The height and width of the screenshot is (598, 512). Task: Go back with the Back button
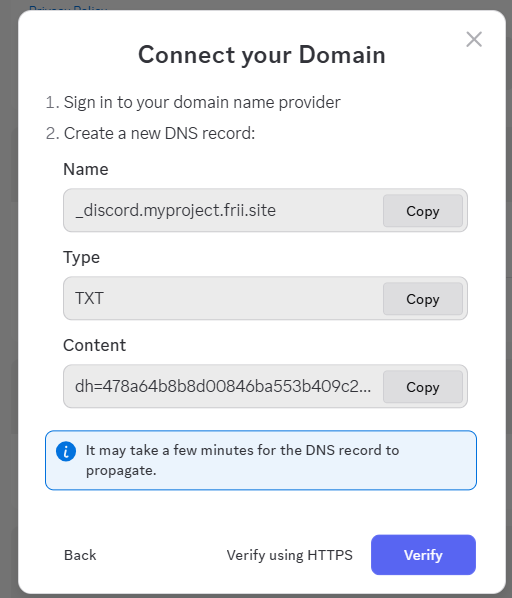click(80, 555)
